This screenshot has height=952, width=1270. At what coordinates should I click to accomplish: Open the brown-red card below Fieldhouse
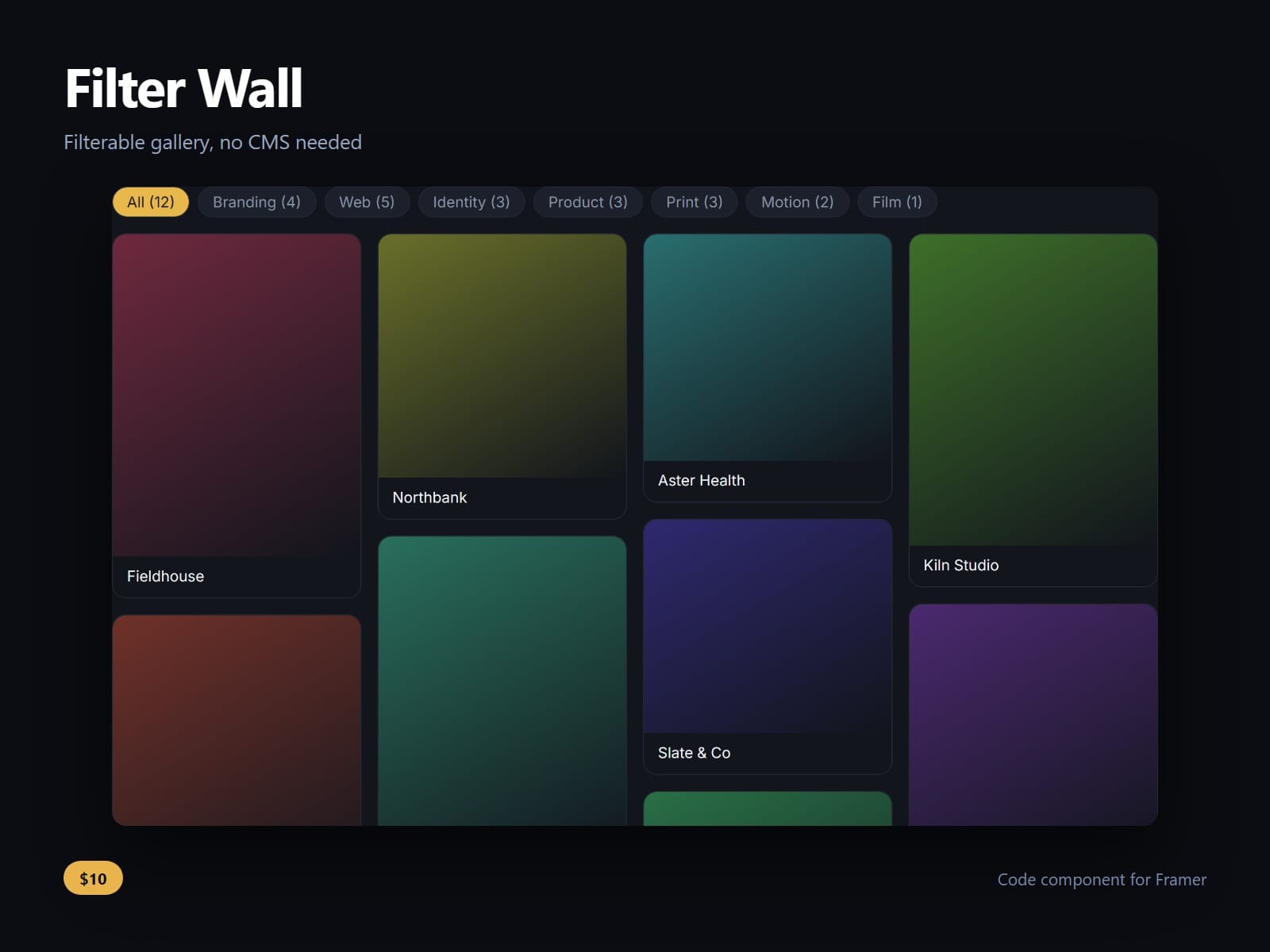pyautogui.click(x=237, y=720)
